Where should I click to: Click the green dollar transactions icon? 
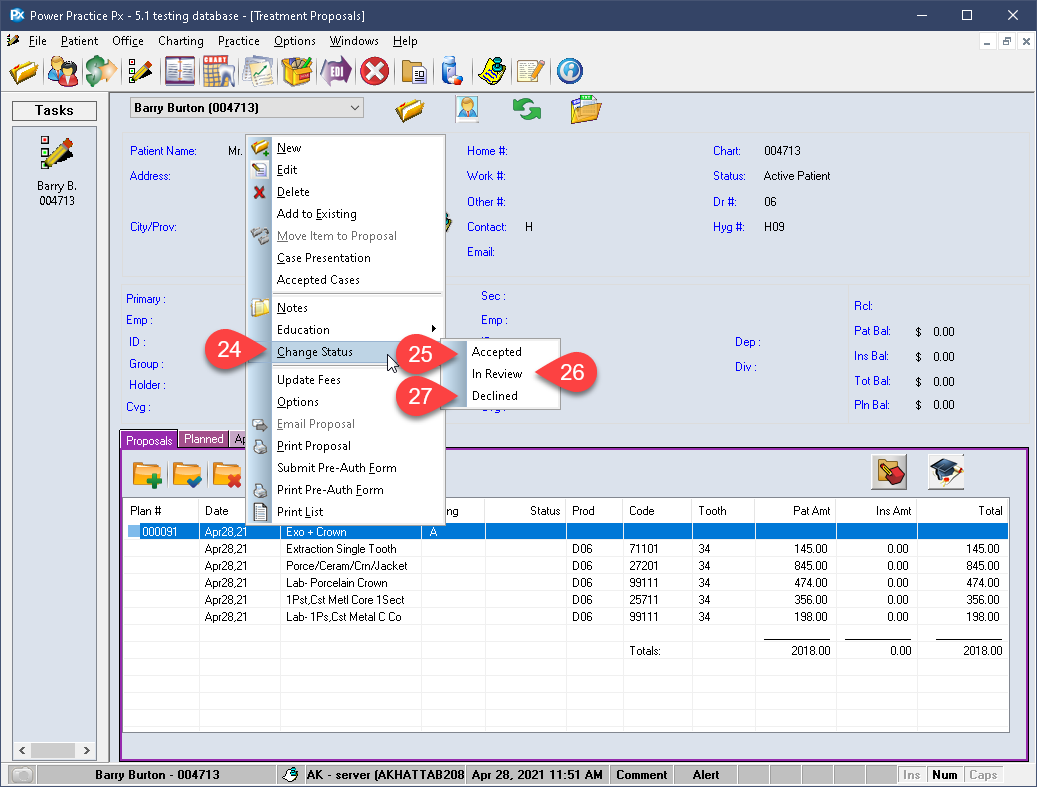[x=101, y=71]
